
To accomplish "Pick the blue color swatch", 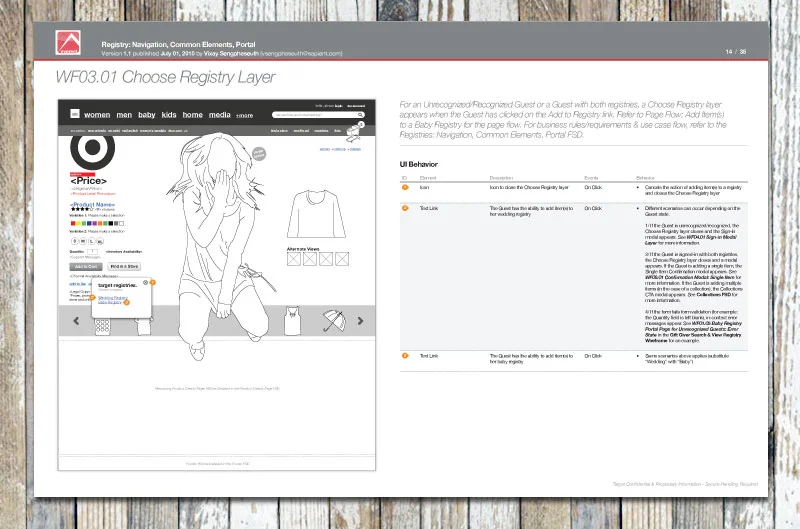I will (89, 223).
